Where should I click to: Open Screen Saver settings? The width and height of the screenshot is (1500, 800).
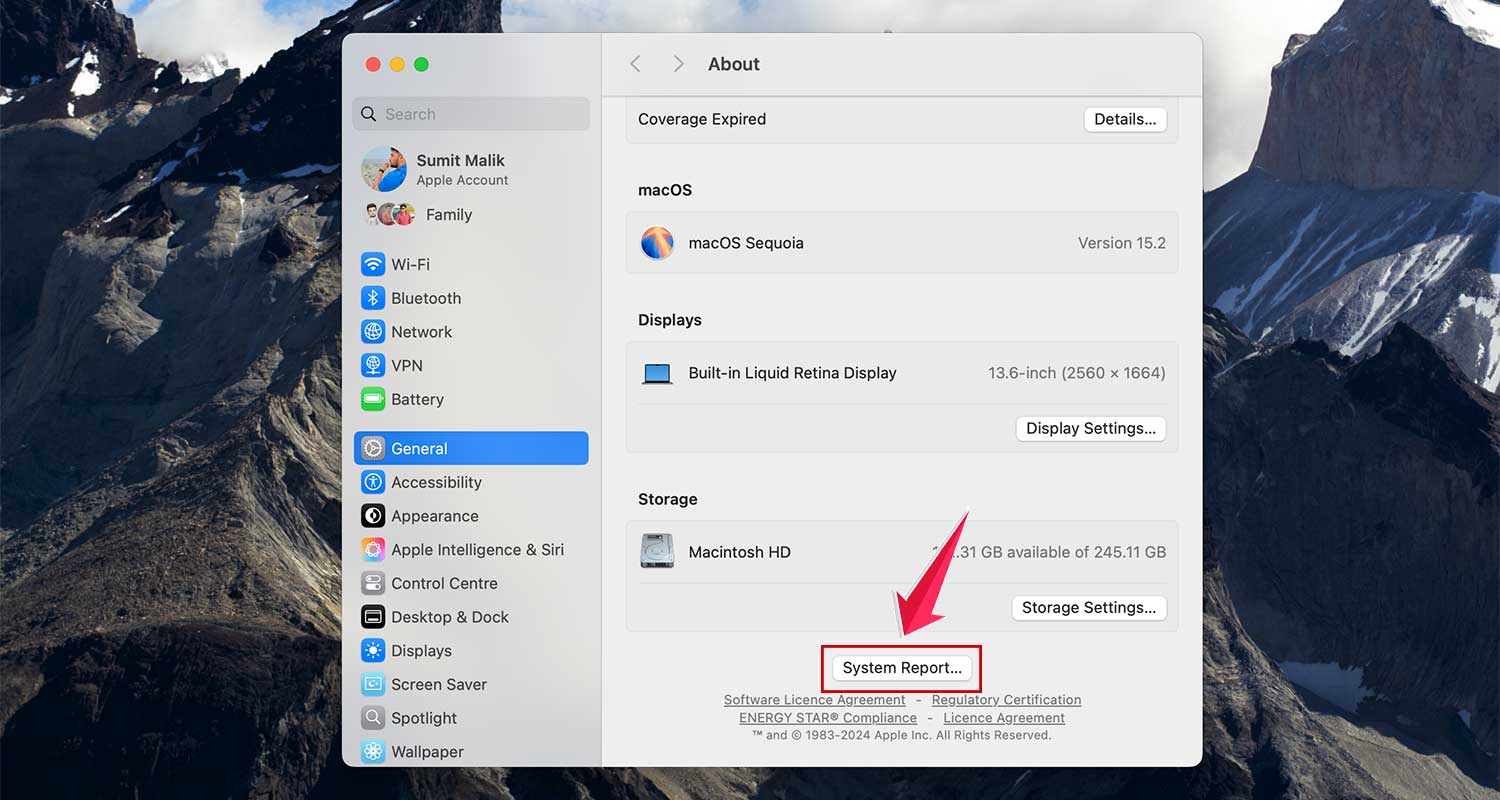pos(441,684)
